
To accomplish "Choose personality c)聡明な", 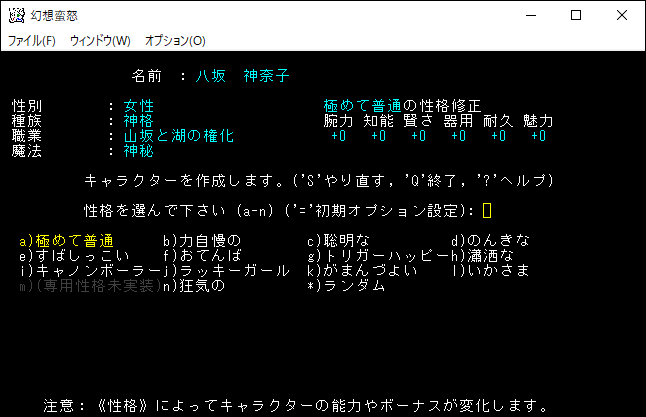I will (339, 241).
